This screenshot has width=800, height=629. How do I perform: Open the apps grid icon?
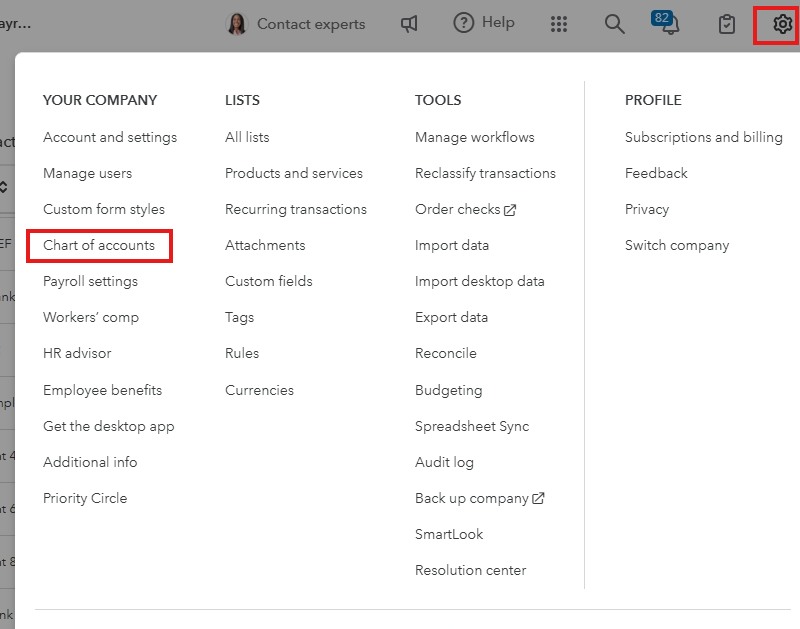(x=559, y=24)
